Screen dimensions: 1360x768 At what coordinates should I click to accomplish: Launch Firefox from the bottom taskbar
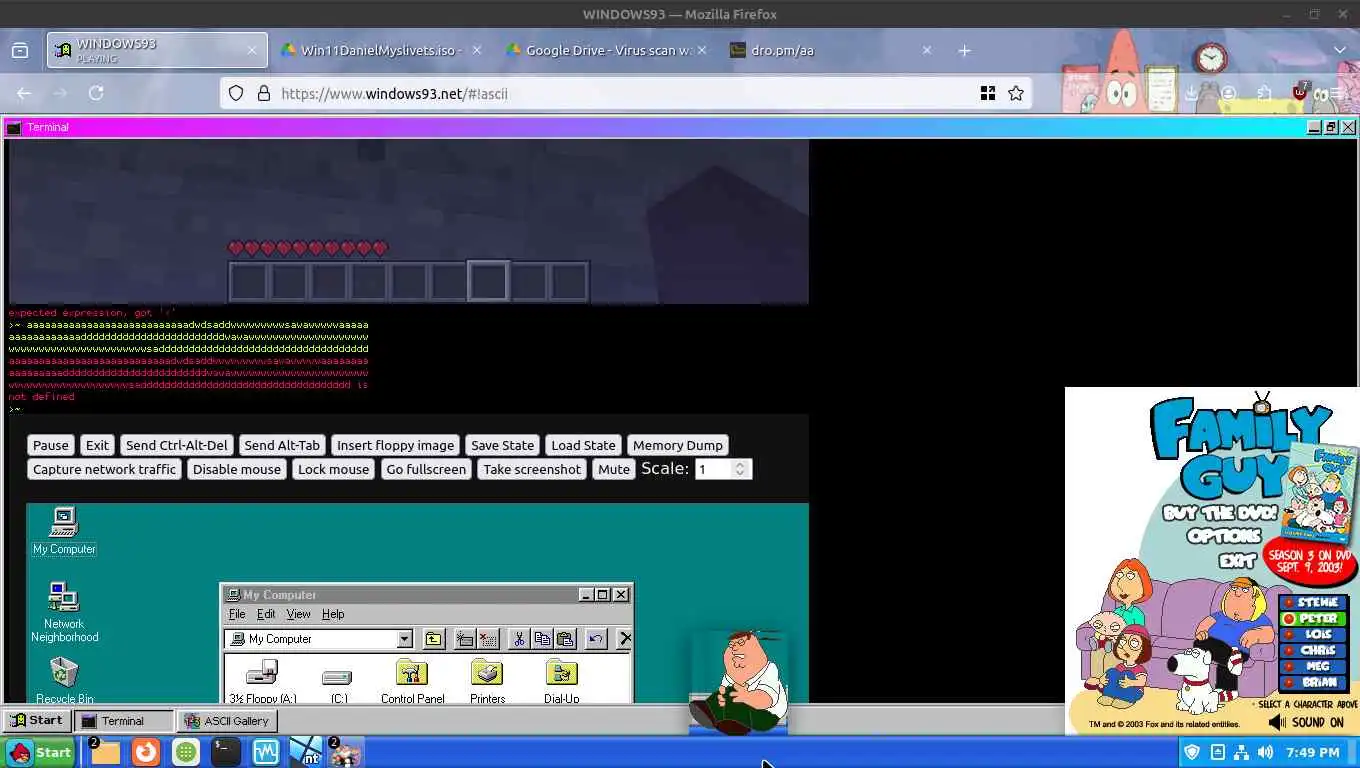(146, 752)
